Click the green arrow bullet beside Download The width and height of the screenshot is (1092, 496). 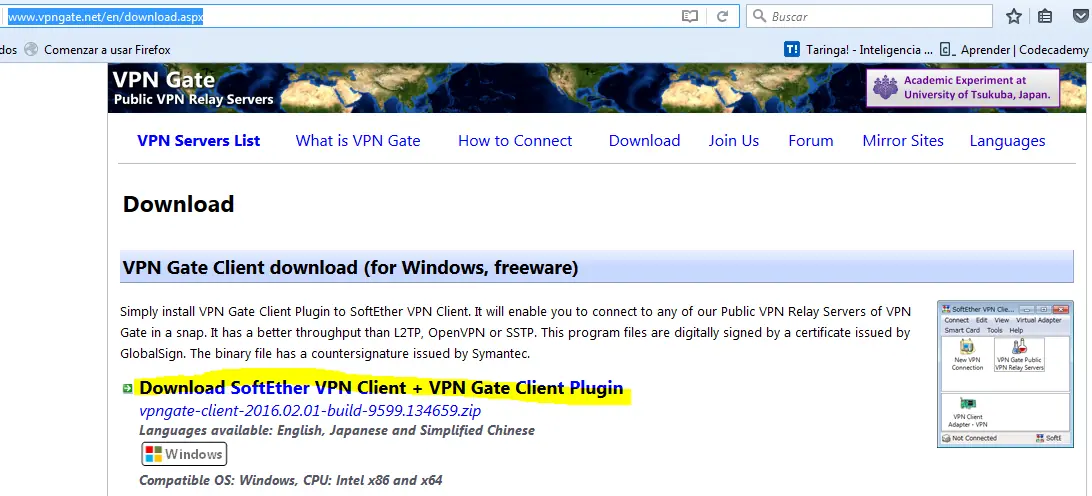click(127, 388)
